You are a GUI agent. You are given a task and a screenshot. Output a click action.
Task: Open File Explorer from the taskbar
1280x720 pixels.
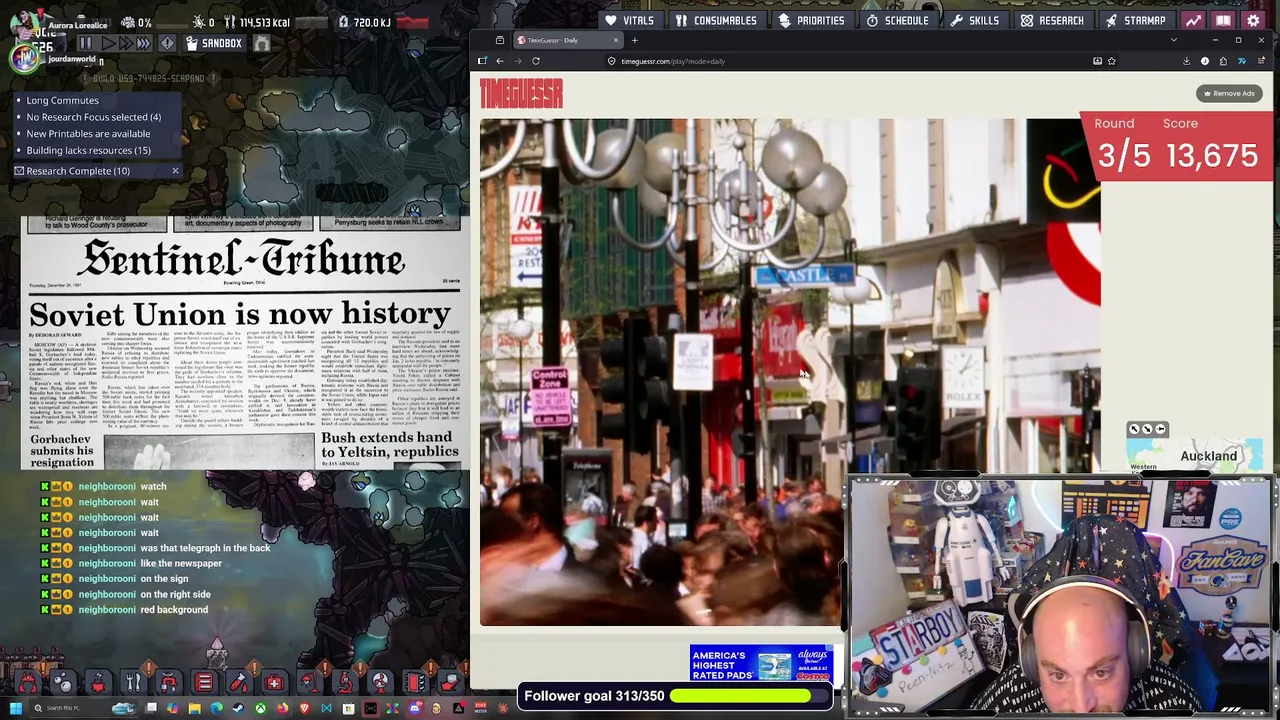point(194,709)
